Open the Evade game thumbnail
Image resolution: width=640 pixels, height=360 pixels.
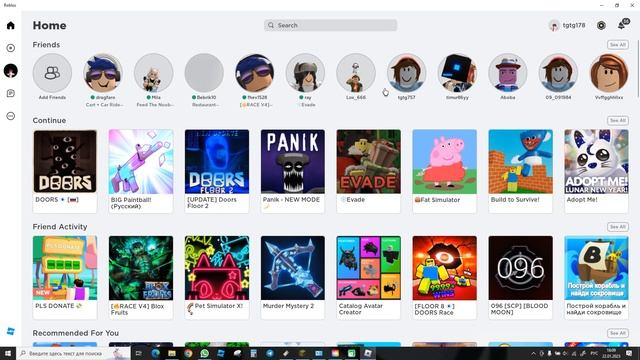[369, 161]
